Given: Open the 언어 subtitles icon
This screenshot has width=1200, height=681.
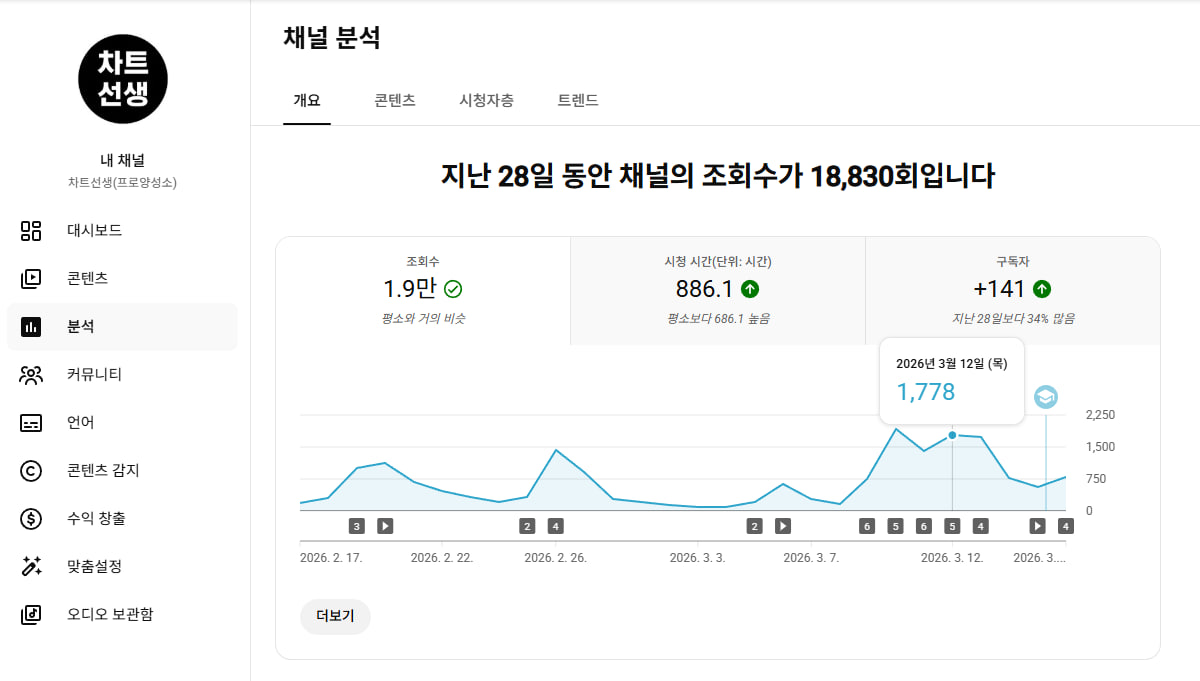Looking at the screenshot, I should point(31,423).
